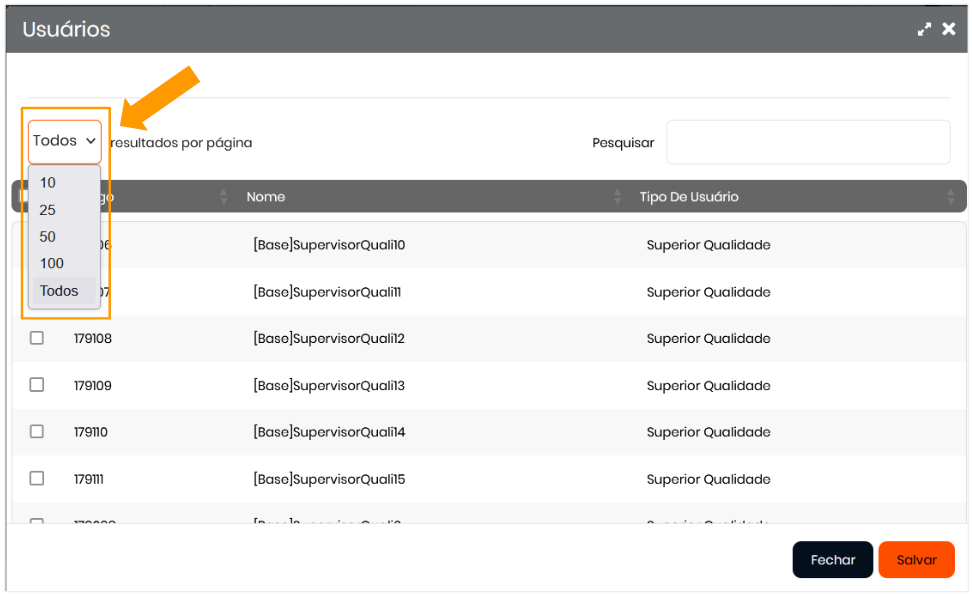The height and width of the screenshot is (594, 972).
Task: Choose 100 in the page size list
Action: [52, 263]
